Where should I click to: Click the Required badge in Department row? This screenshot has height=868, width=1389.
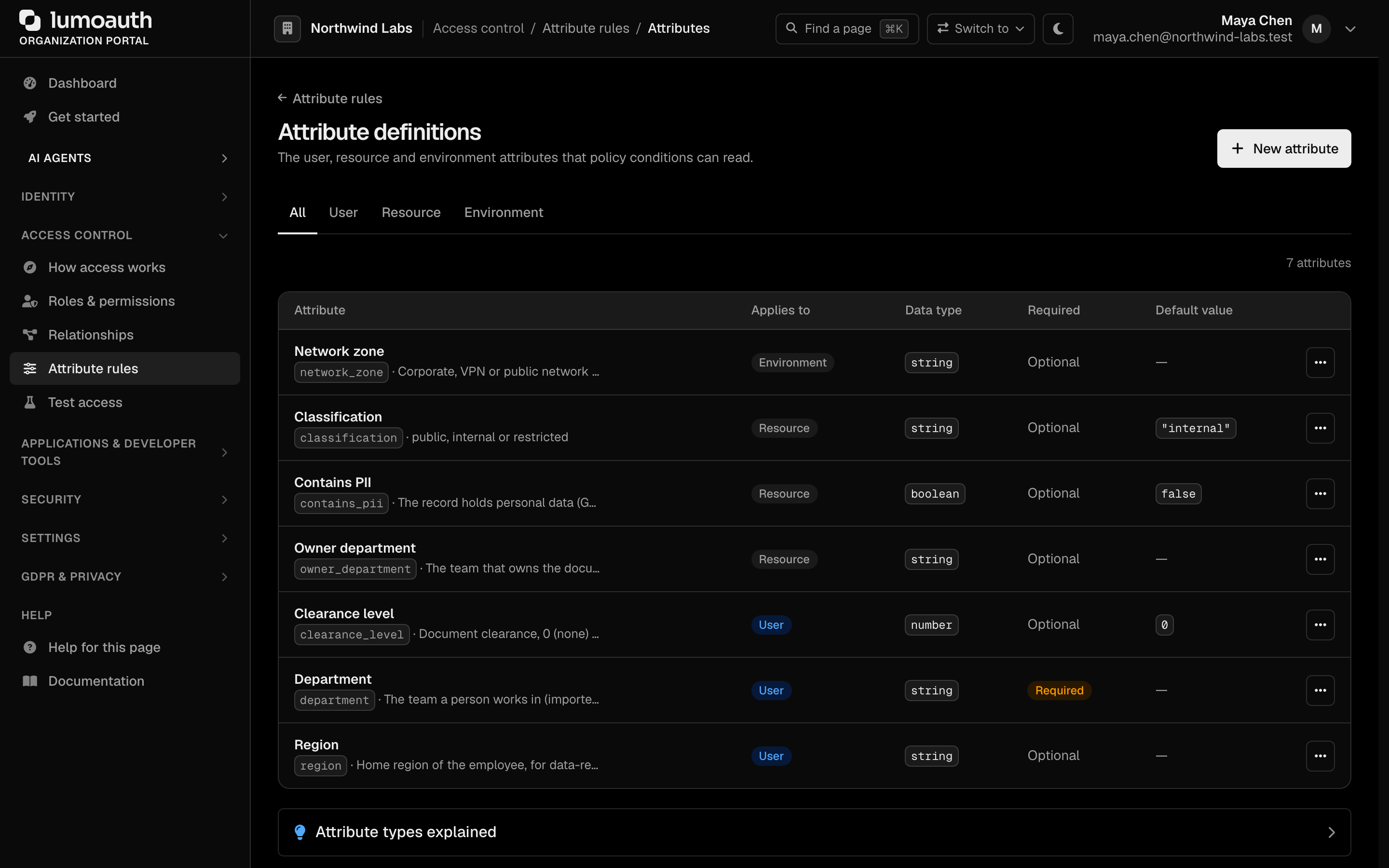tap(1059, 691)
